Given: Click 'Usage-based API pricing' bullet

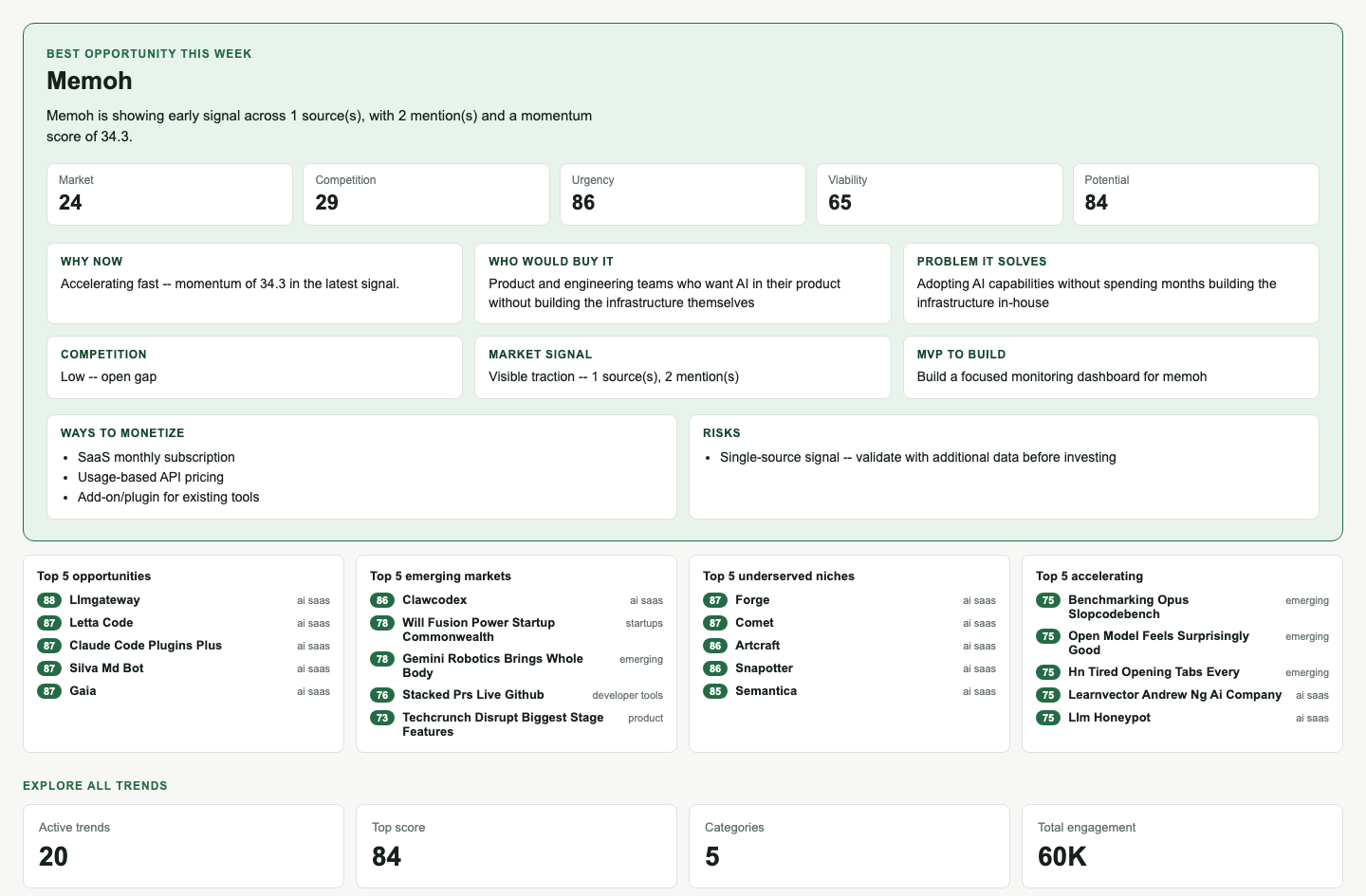Looking at the screenshot, I should tap(151, 477).
